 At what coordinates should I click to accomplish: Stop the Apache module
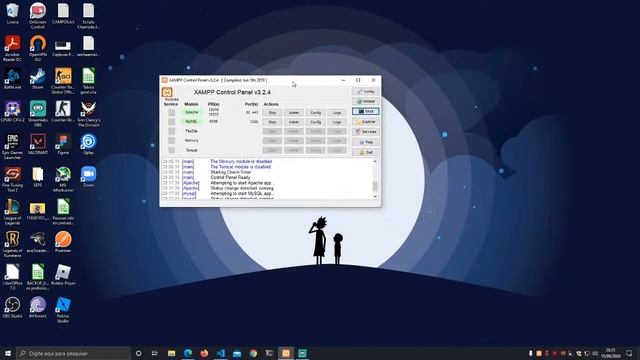272,112
